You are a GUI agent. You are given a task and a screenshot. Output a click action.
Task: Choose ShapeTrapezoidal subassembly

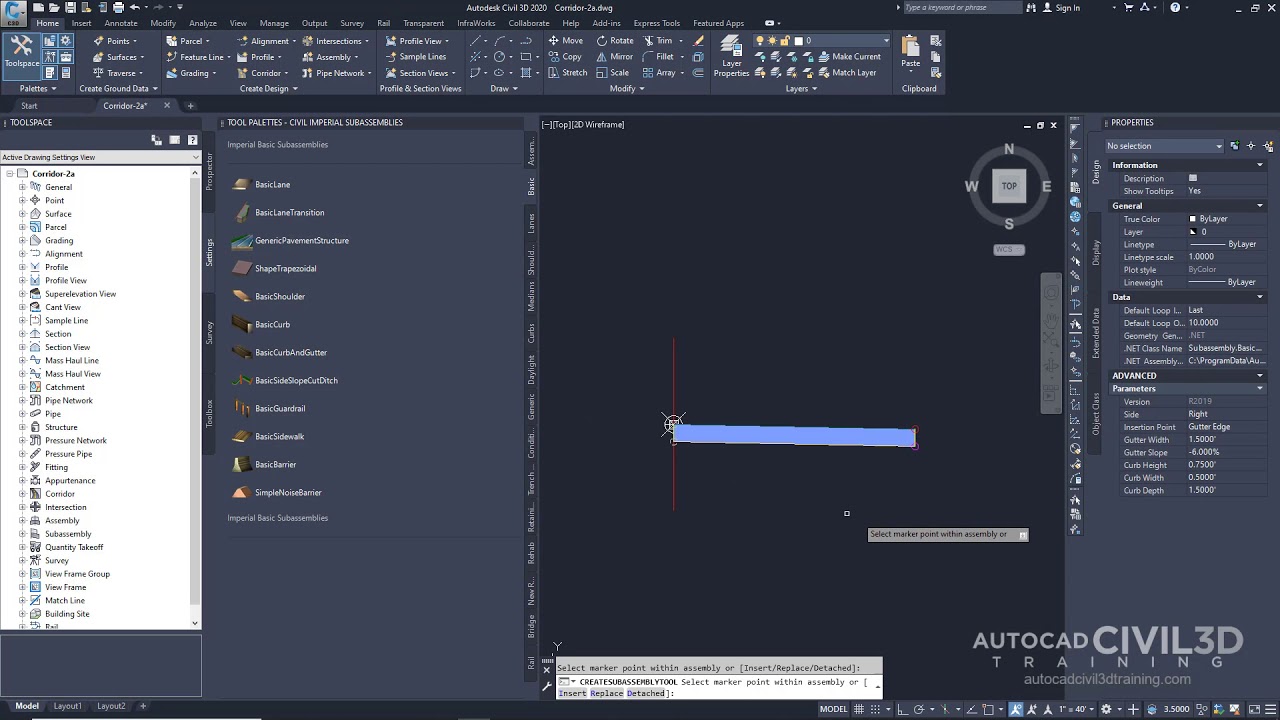(275, 268)
